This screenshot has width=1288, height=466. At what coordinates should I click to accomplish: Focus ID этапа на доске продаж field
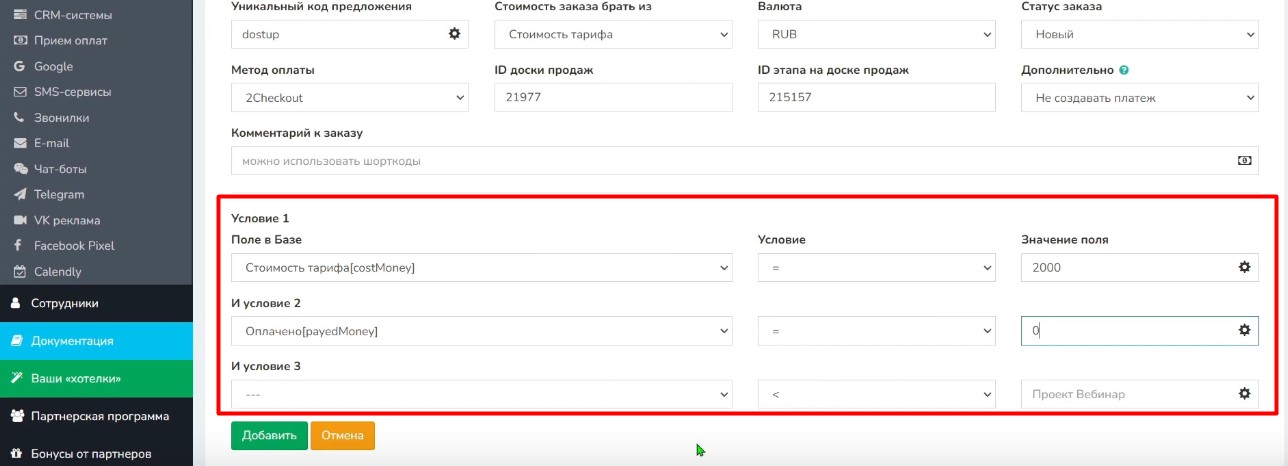877,98
